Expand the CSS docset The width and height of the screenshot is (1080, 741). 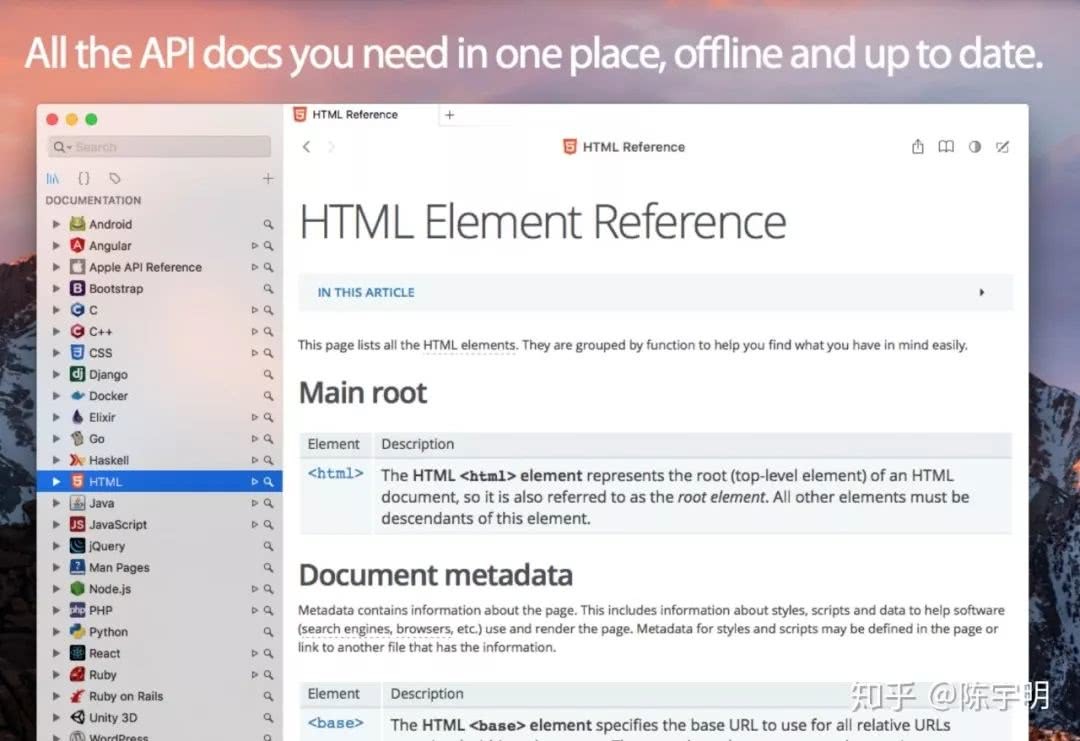tap(56, 353)
